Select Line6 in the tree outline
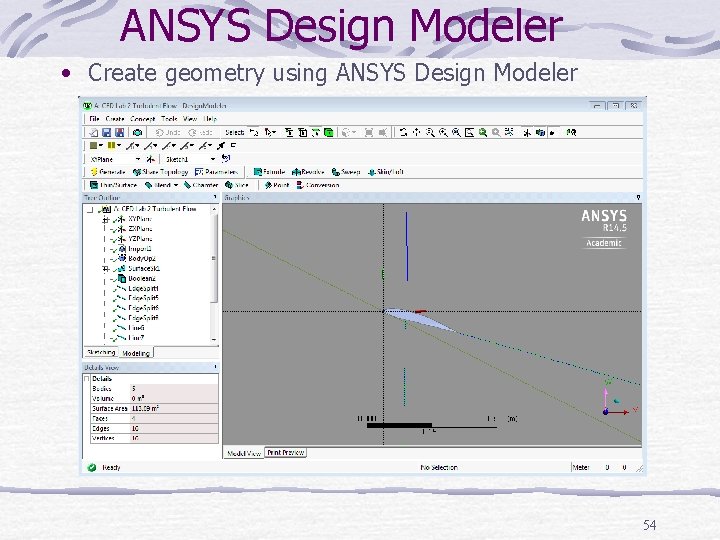Image resolution: width=720 pixels, height=540 pixels. 136,328
